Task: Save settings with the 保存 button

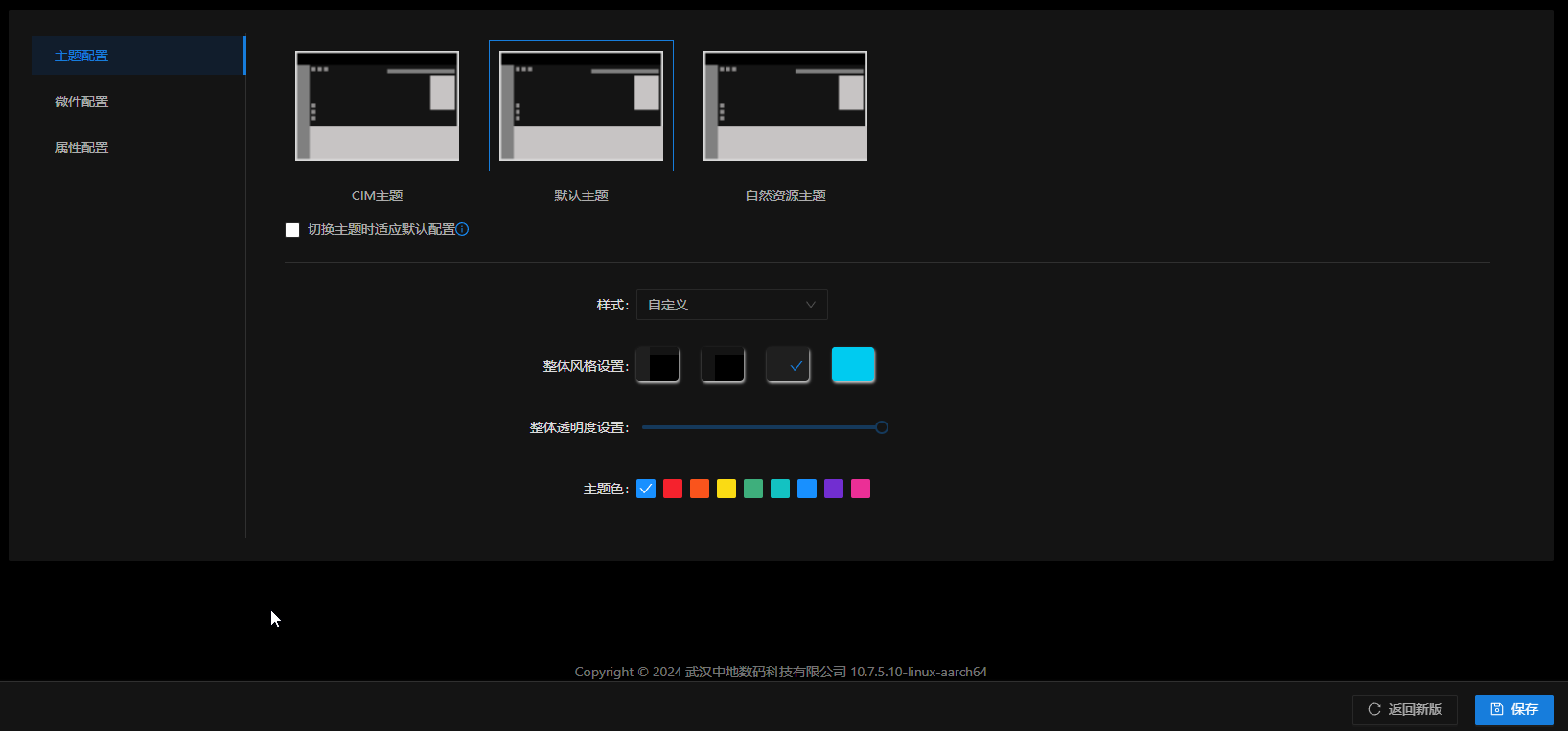Action: (x=1514, y=709)
